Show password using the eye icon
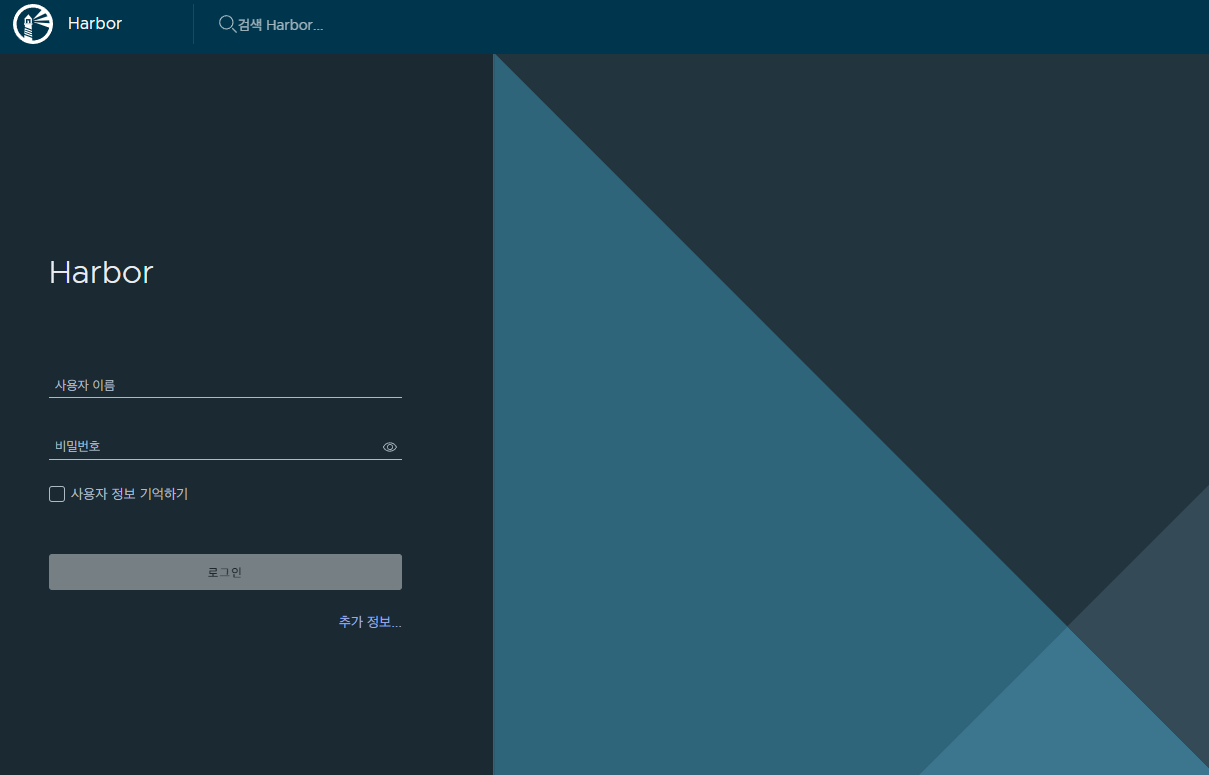 (390, 447)
